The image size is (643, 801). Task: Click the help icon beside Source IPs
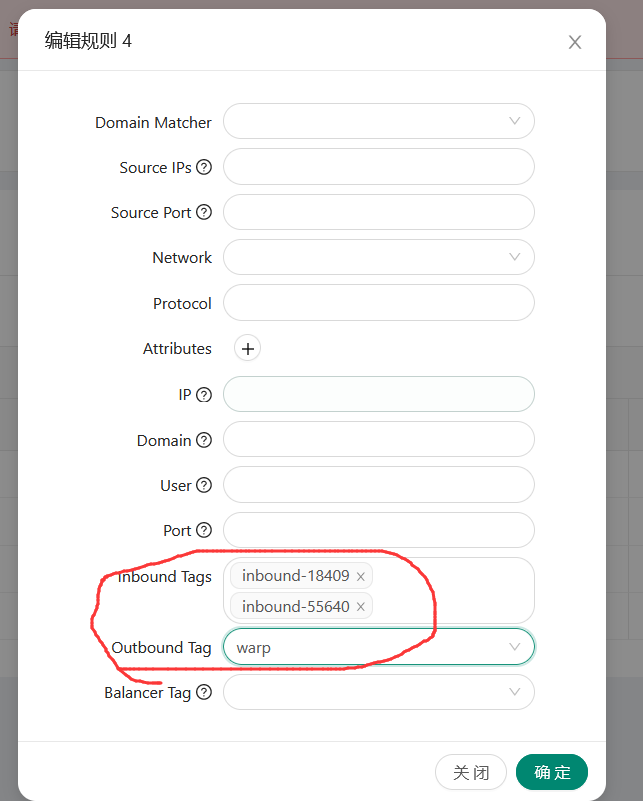(x=204, y=168)
